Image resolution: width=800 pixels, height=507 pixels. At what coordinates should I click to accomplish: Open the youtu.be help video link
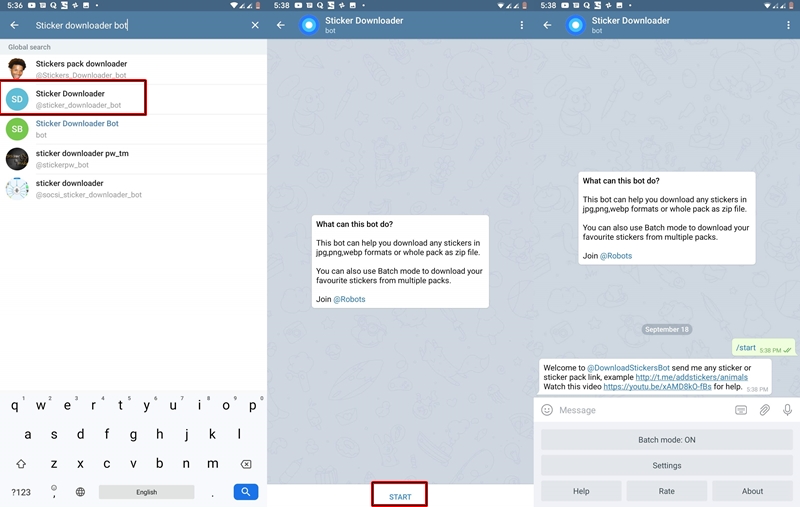click(x=657, y=387)
